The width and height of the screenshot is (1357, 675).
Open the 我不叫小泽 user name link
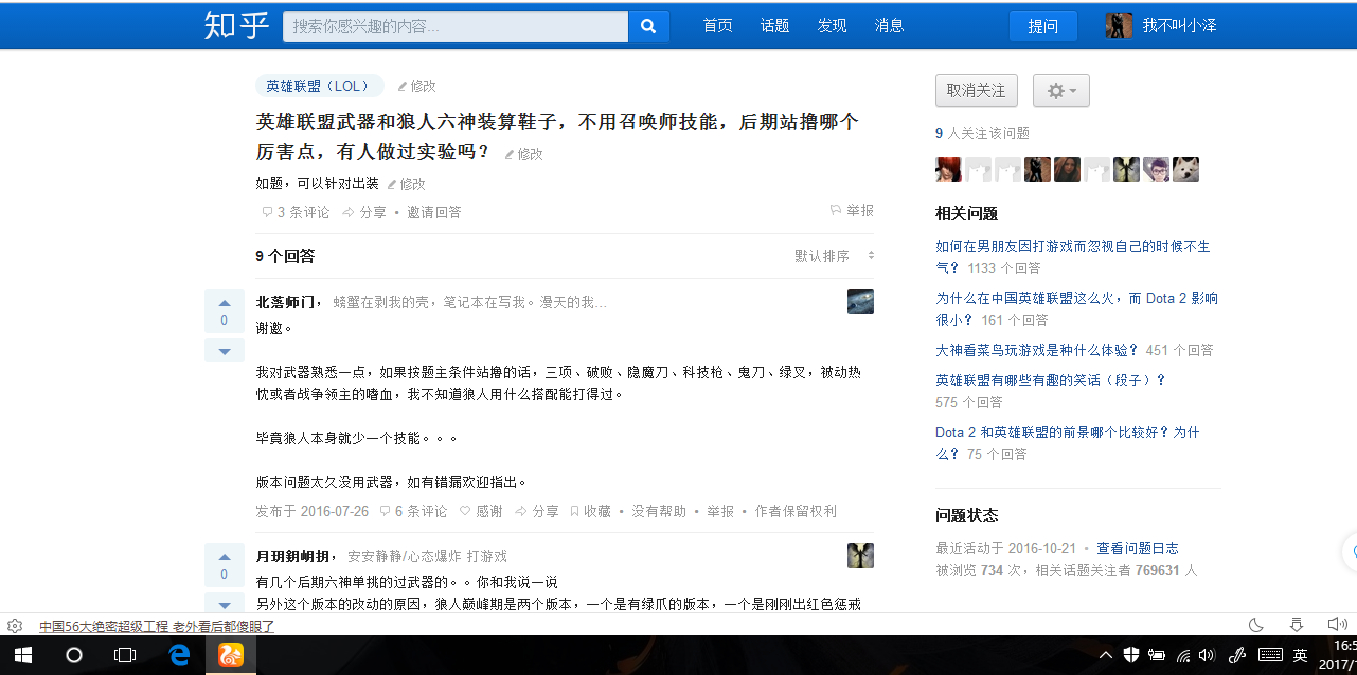[1180, 26]
